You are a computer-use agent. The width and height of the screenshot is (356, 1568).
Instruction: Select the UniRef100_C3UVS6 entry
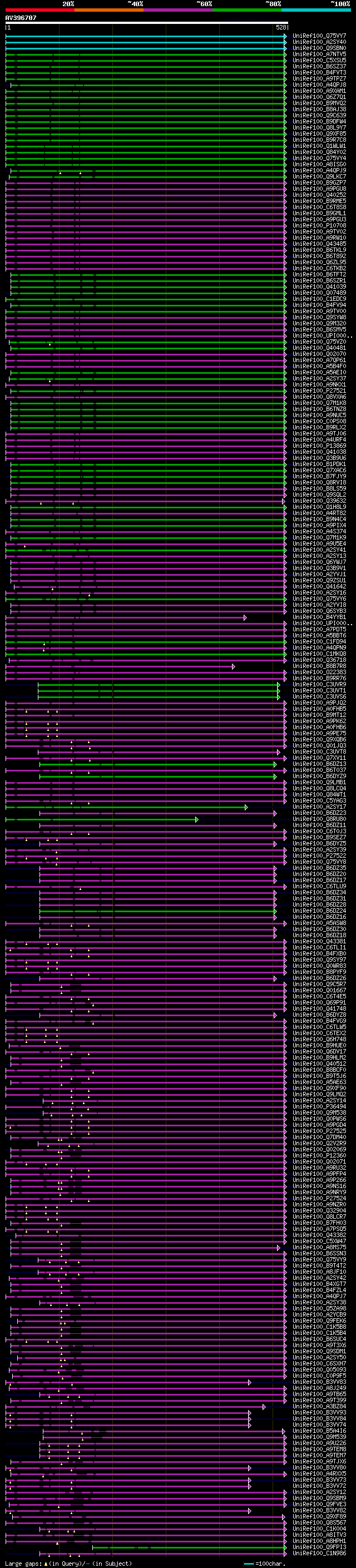[319, 696]
